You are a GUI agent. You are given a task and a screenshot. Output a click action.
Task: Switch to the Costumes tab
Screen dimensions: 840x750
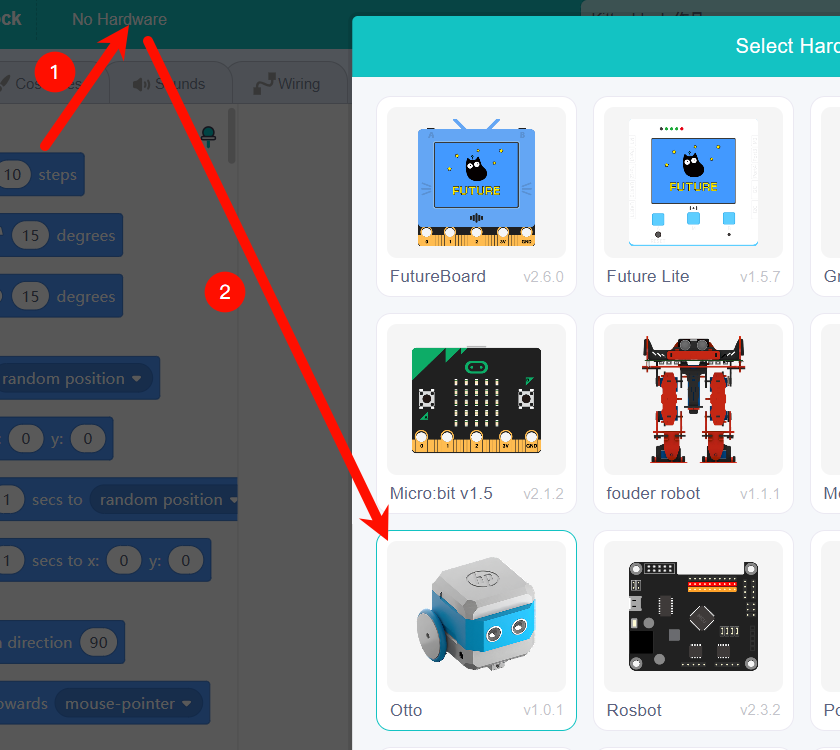click(45, 84)
